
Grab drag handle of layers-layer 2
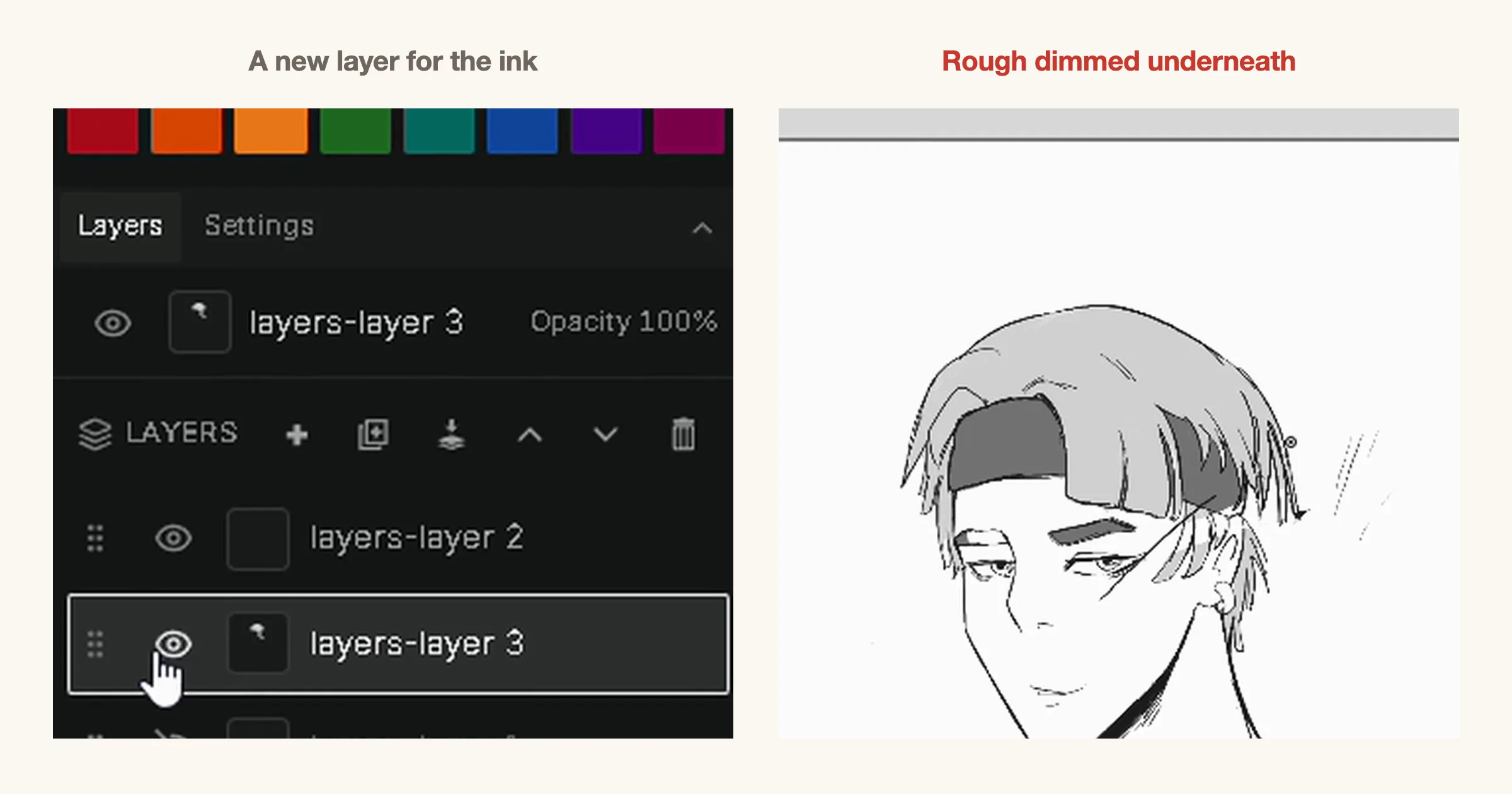click(x=95, y=538)
